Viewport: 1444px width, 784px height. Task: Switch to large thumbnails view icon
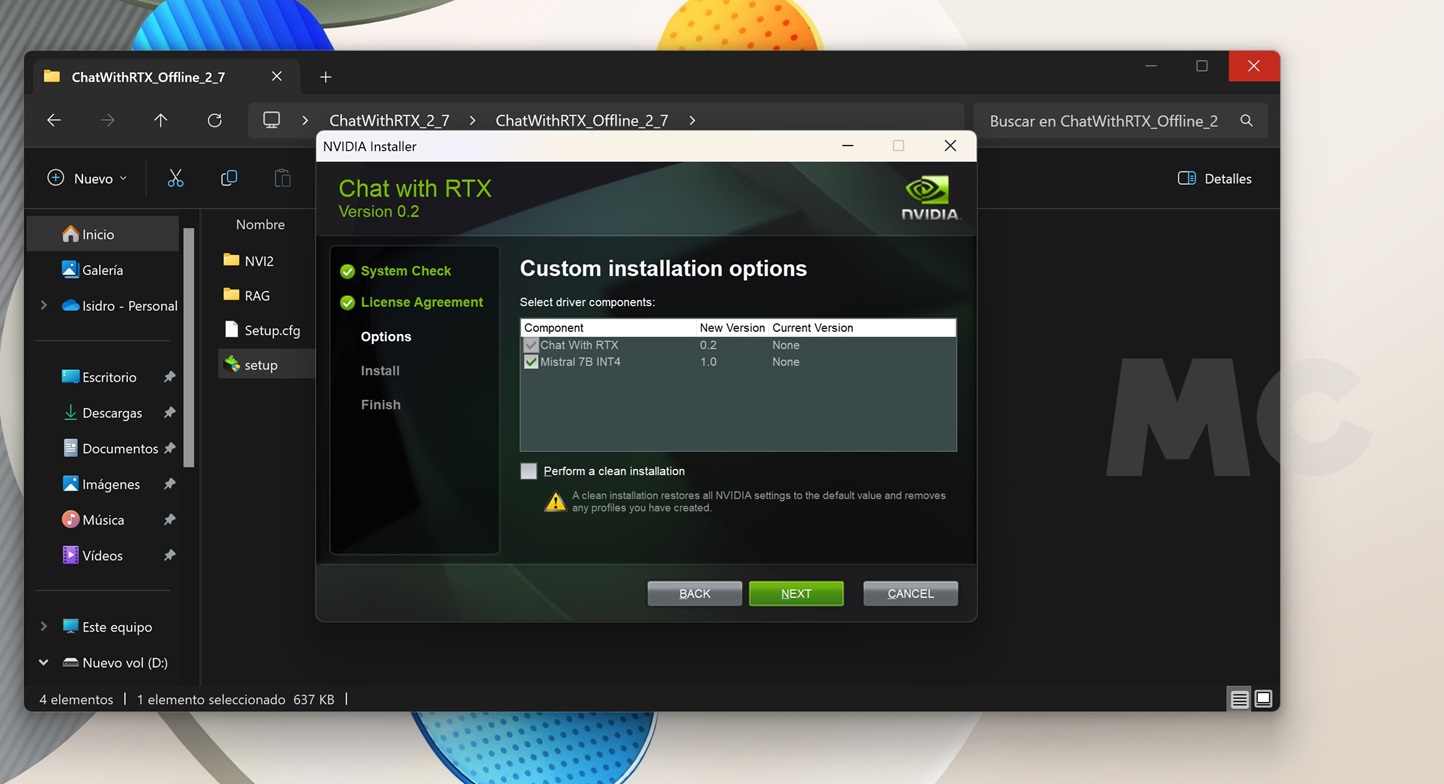click(1263, 699)
